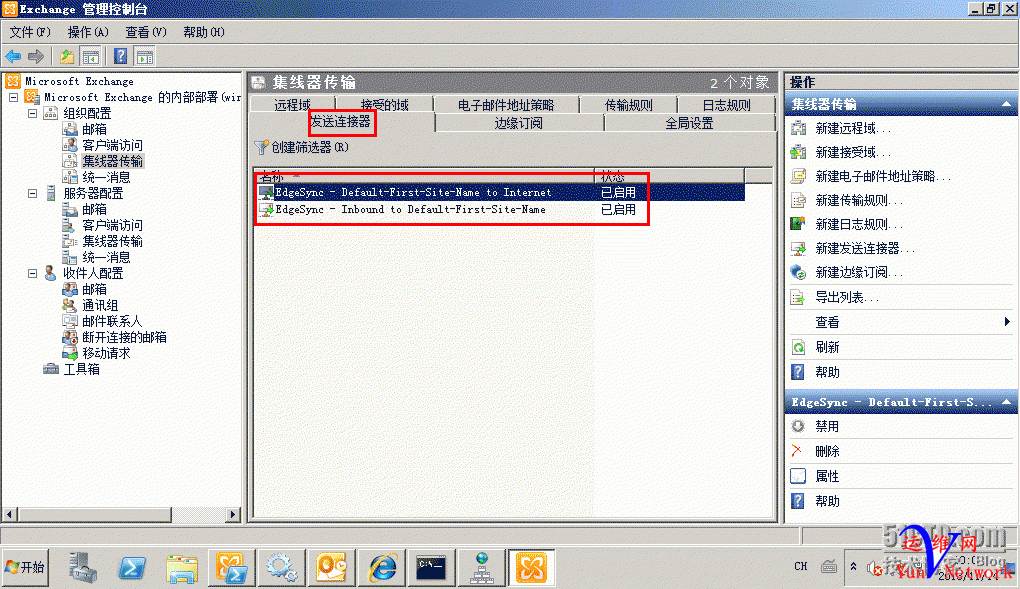Click the Back arrow toolbar icon
1020x589 pixels.
13,57
